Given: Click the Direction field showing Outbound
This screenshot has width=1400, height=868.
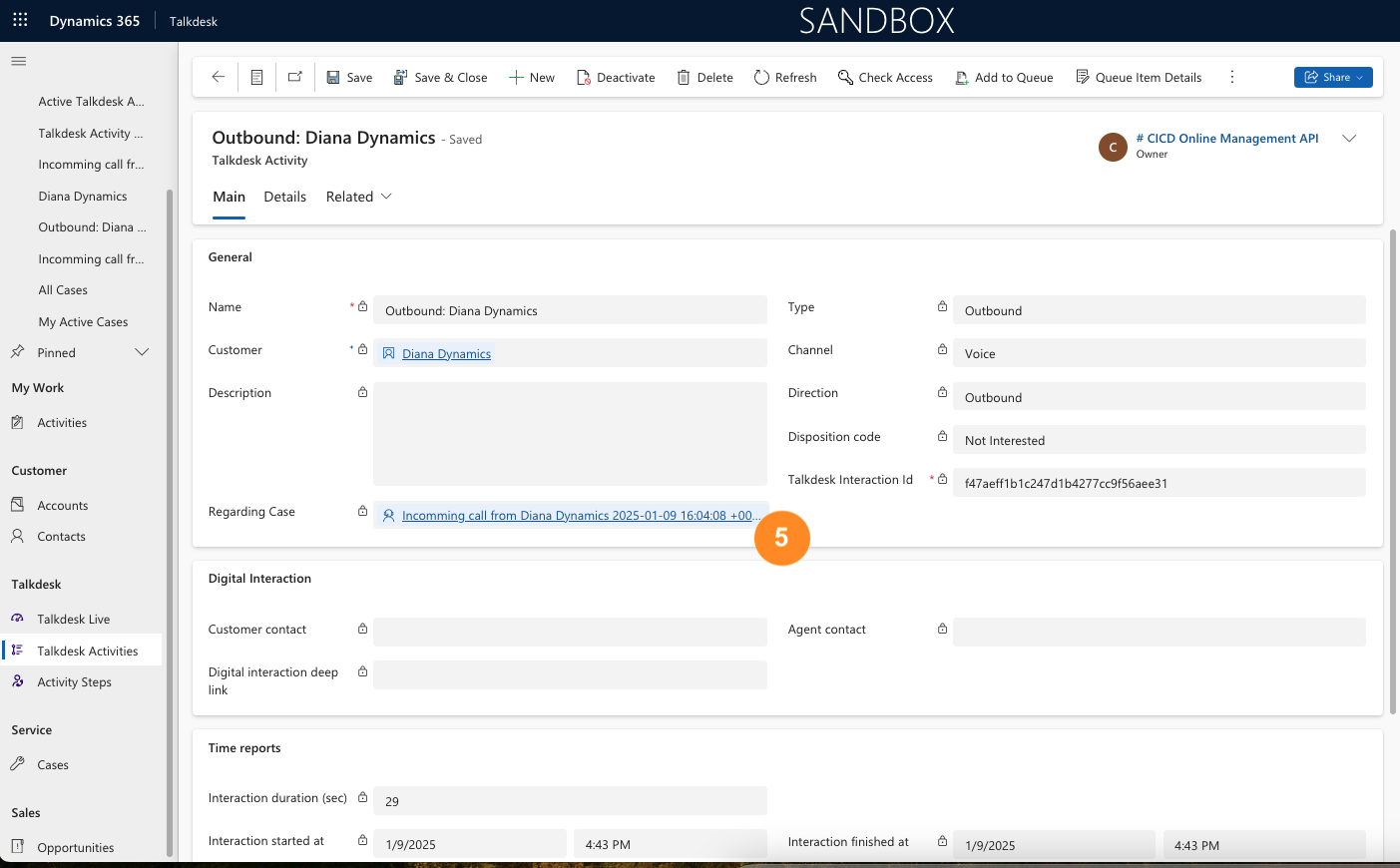Looking at the screenshot, I should click(x=1159, y=397).
